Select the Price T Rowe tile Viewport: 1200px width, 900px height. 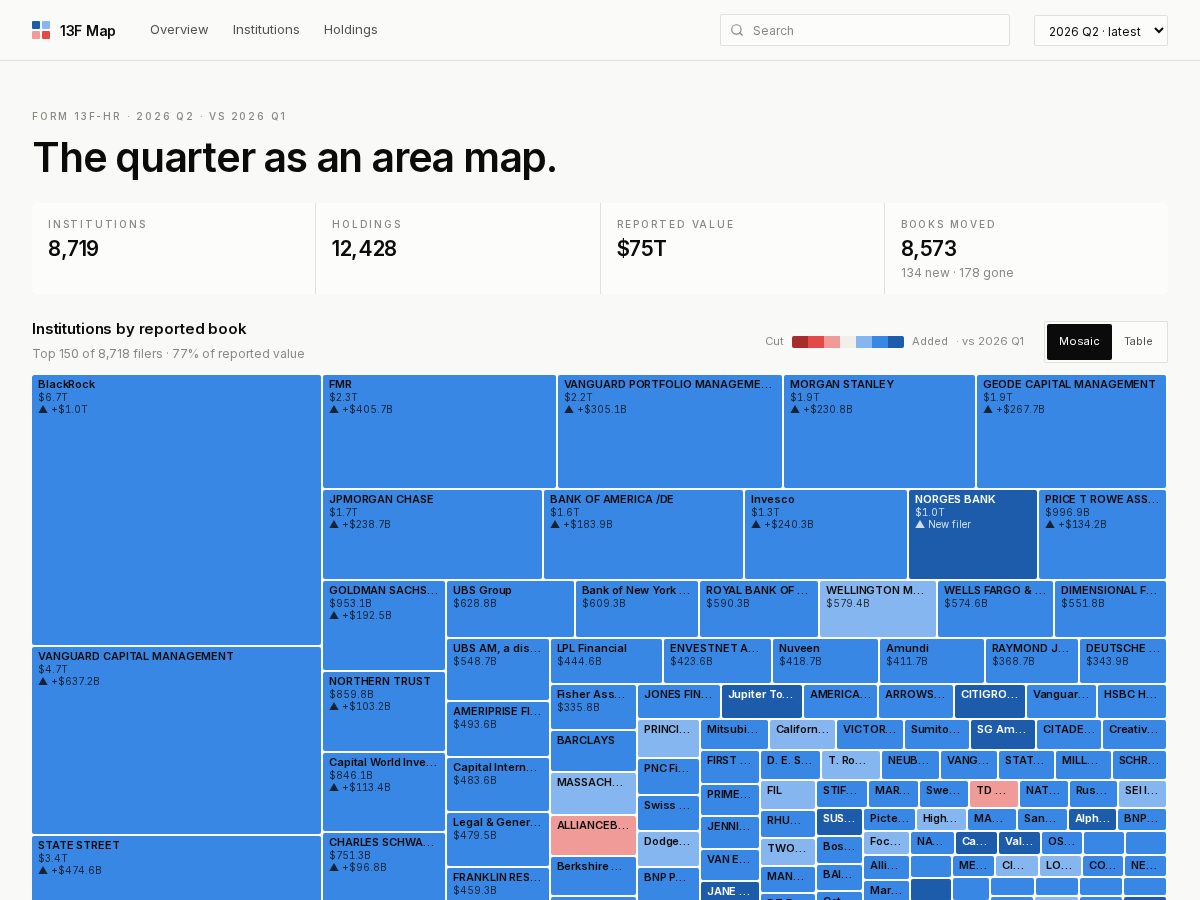[x=1102, y=534]
